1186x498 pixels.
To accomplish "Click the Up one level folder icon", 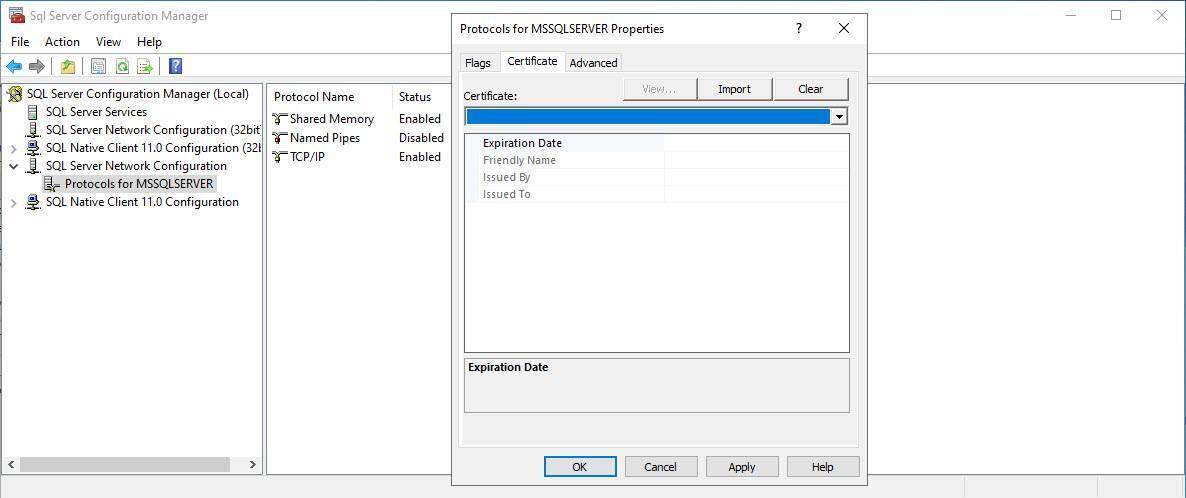I will (67, 67).
